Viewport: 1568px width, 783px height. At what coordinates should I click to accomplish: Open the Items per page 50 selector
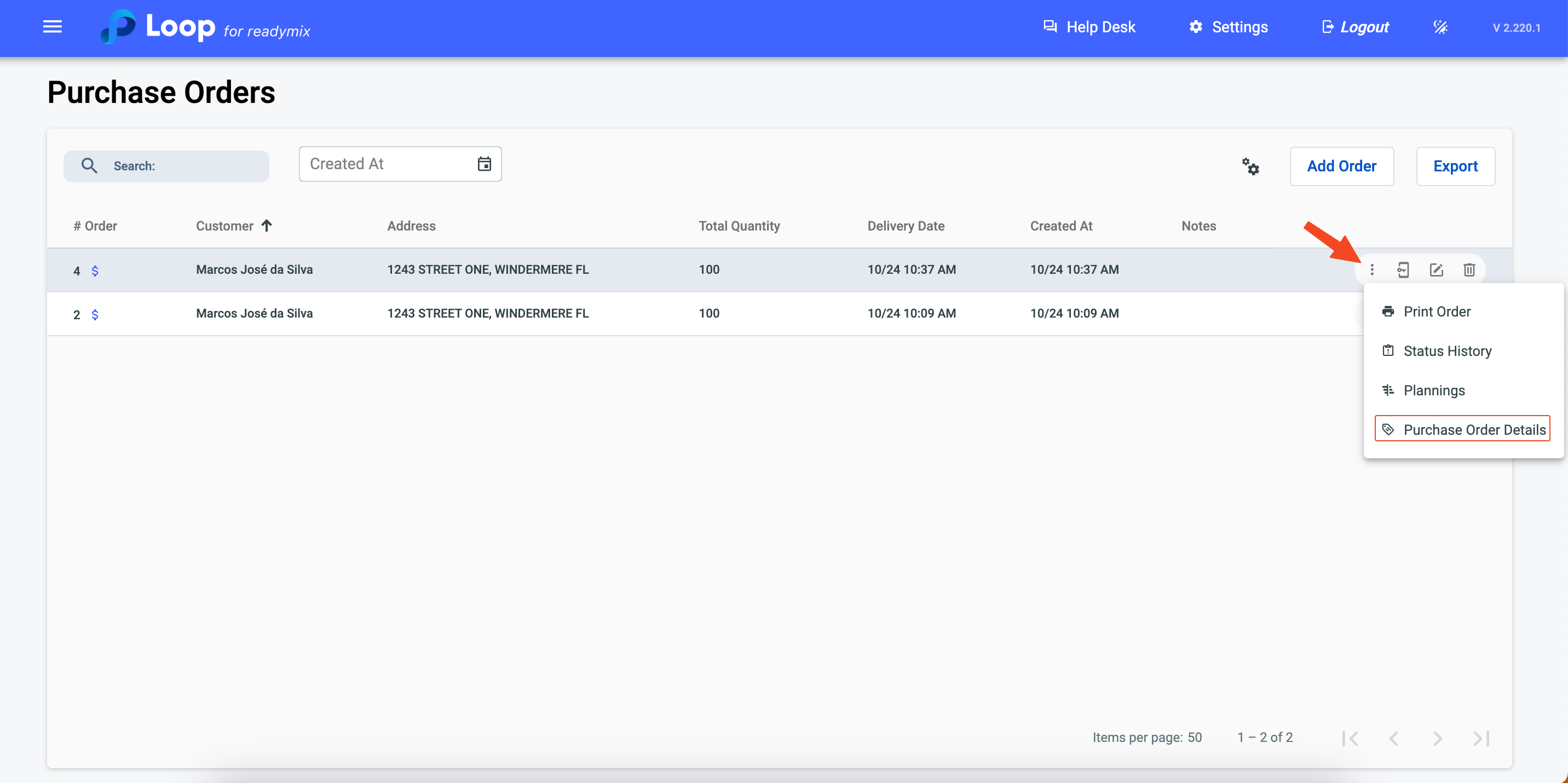(1194, 738)
